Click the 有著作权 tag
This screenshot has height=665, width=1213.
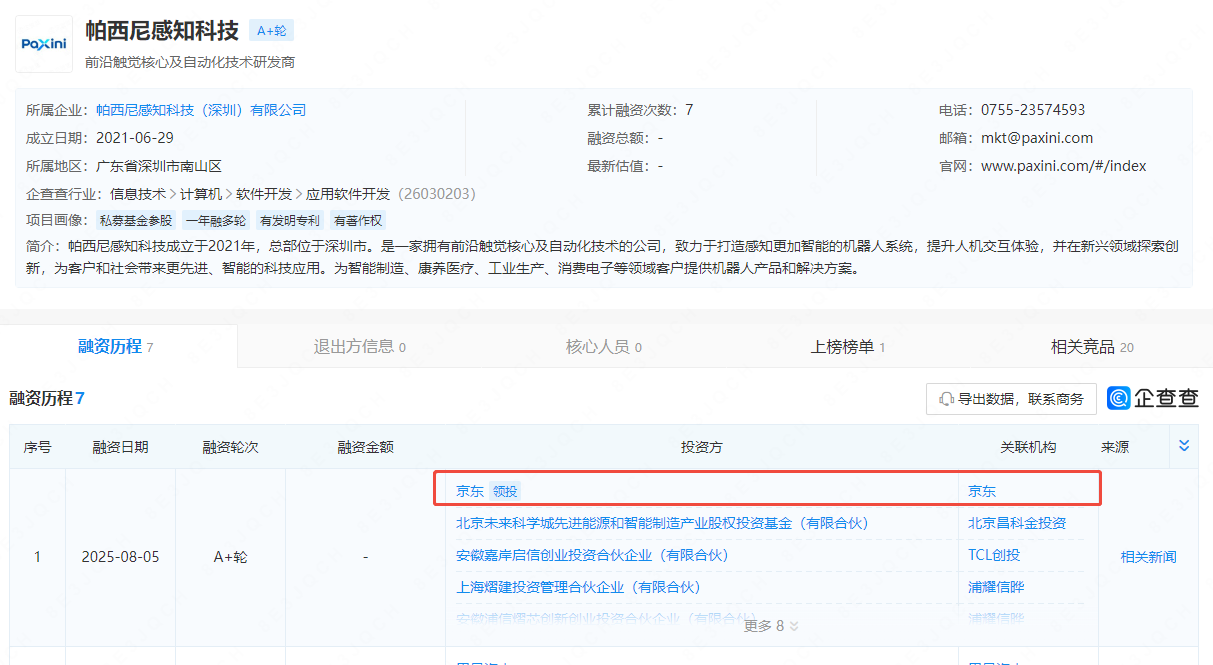click(358, 221)
